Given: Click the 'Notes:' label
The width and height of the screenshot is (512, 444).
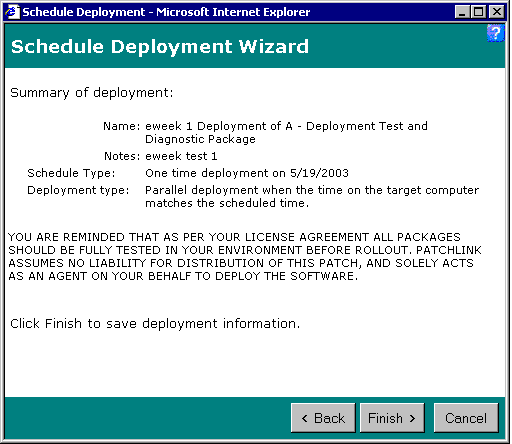Looking at the screenshot, I should (122, 156).
